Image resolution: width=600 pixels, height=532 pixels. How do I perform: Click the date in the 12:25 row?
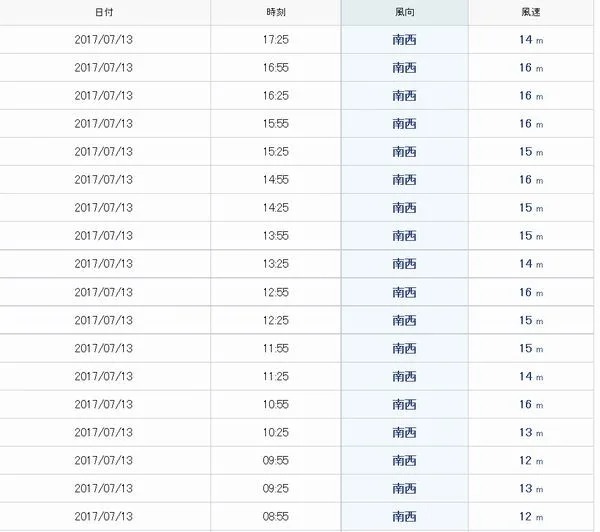[x=104, y=320]
